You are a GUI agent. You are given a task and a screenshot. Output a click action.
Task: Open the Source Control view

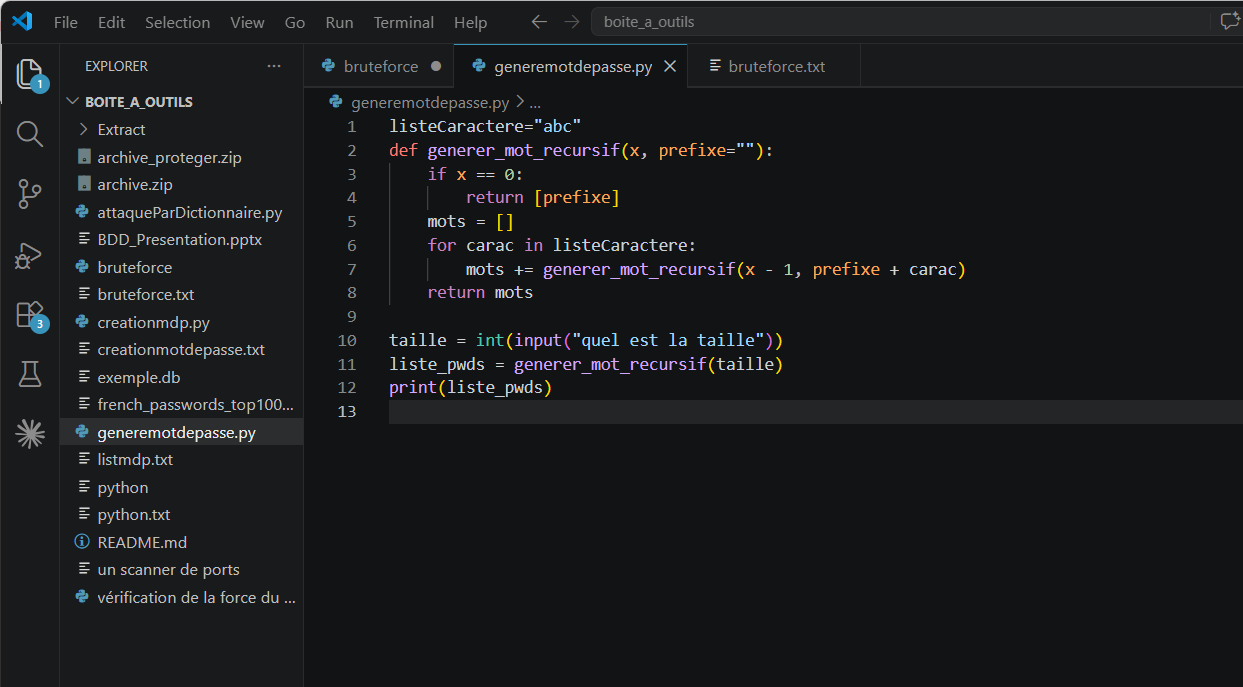(x=30, y=194)
